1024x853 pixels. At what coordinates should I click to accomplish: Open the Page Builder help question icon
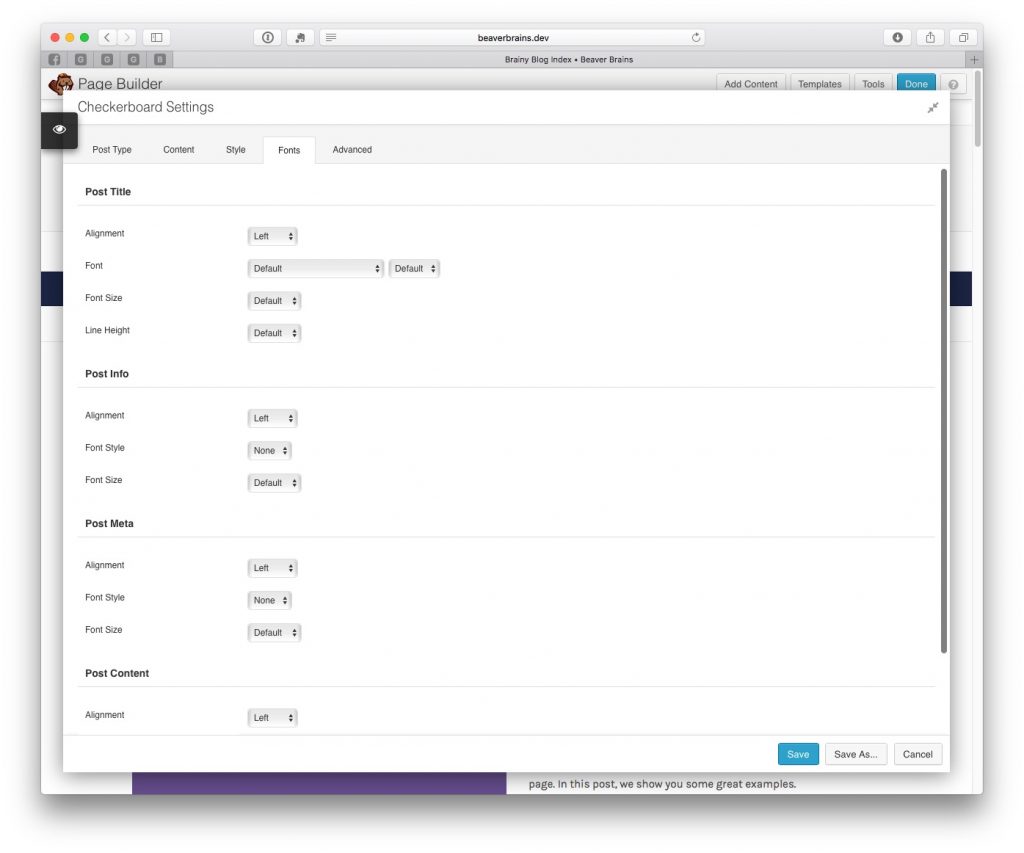(x=953, y=84)
